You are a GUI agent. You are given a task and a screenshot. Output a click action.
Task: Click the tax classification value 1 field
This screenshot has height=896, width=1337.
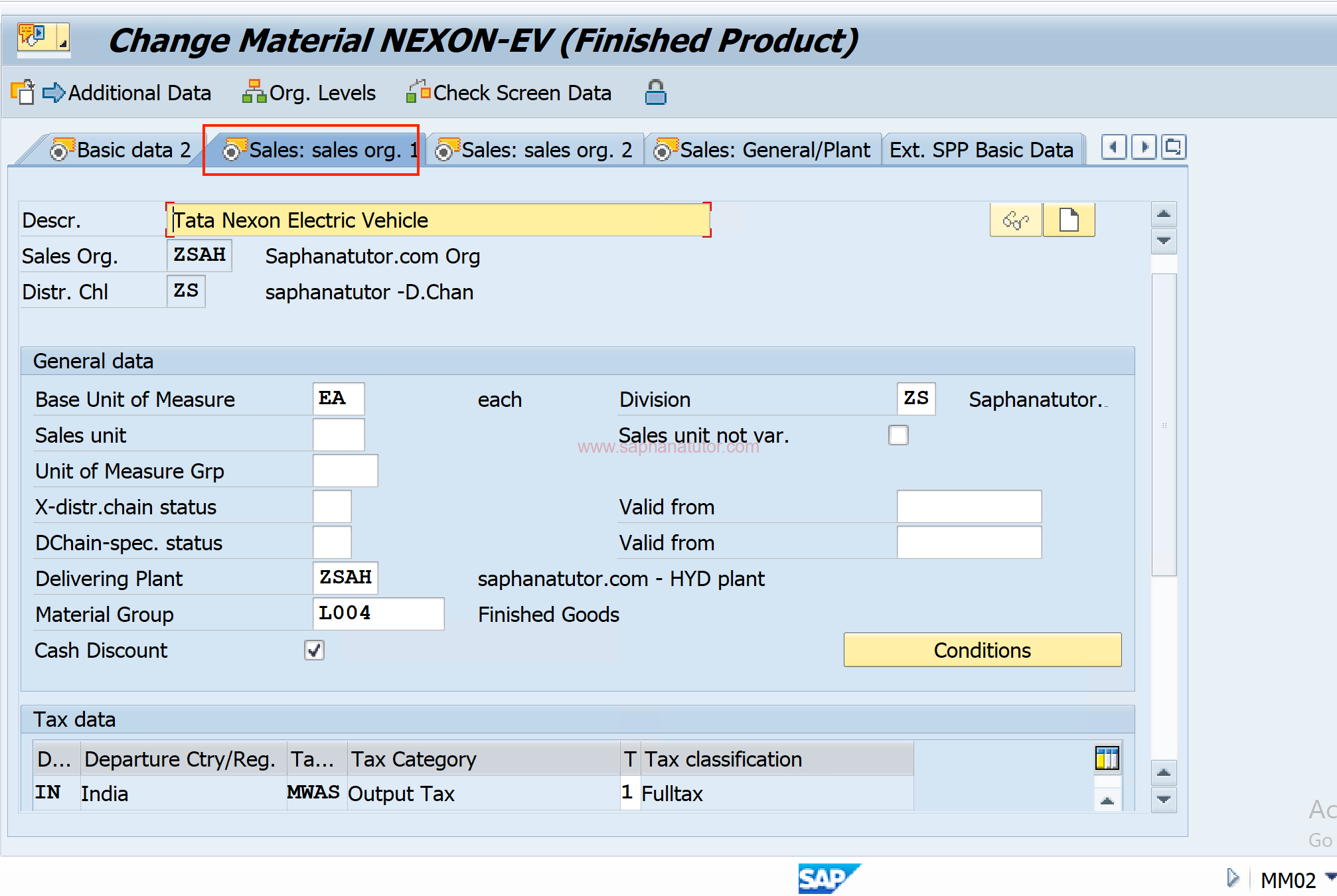(x=629, y=793)
